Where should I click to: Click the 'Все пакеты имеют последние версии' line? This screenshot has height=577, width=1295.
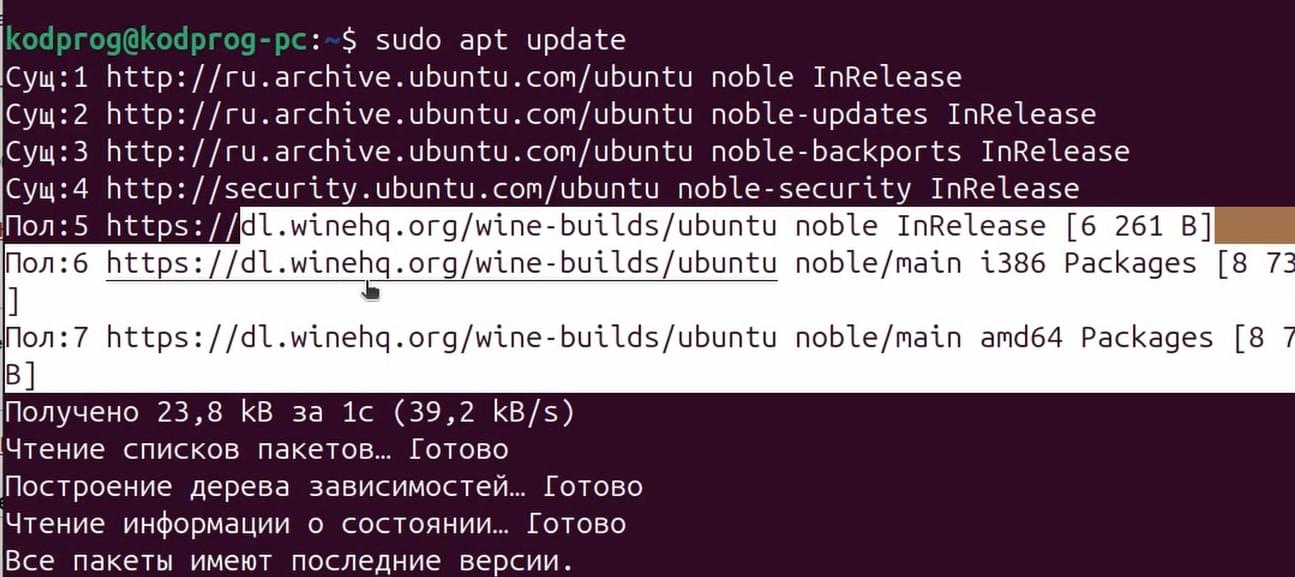click(x=290, y=560)
